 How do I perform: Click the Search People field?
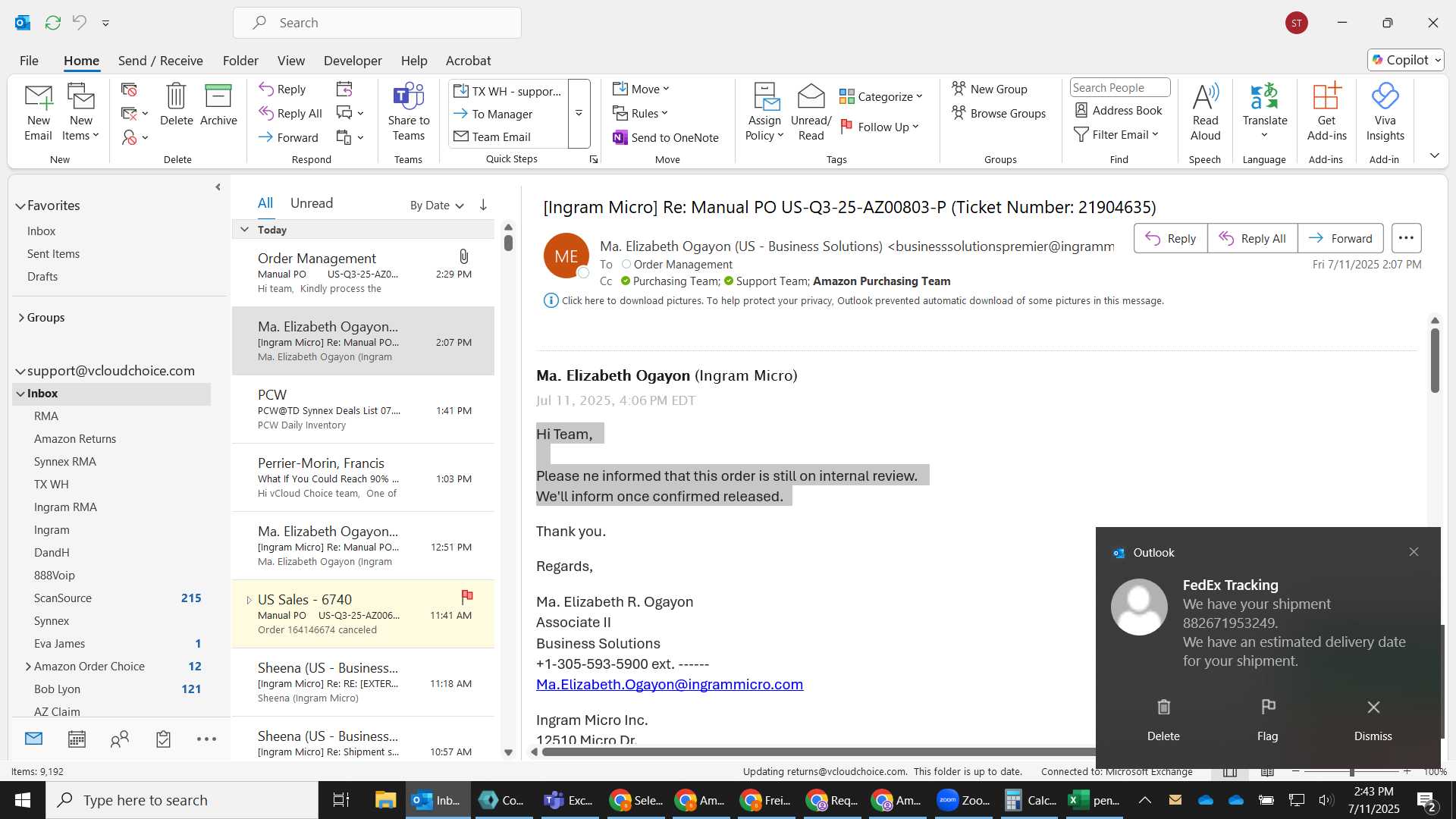tap(1119, 88)
